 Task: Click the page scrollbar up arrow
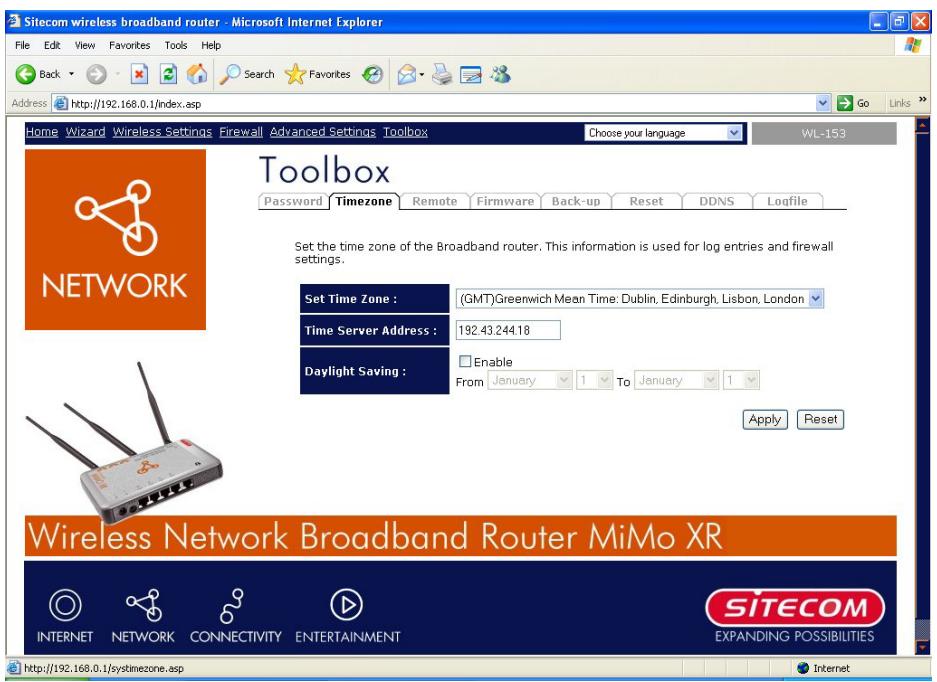pos(923,126)
